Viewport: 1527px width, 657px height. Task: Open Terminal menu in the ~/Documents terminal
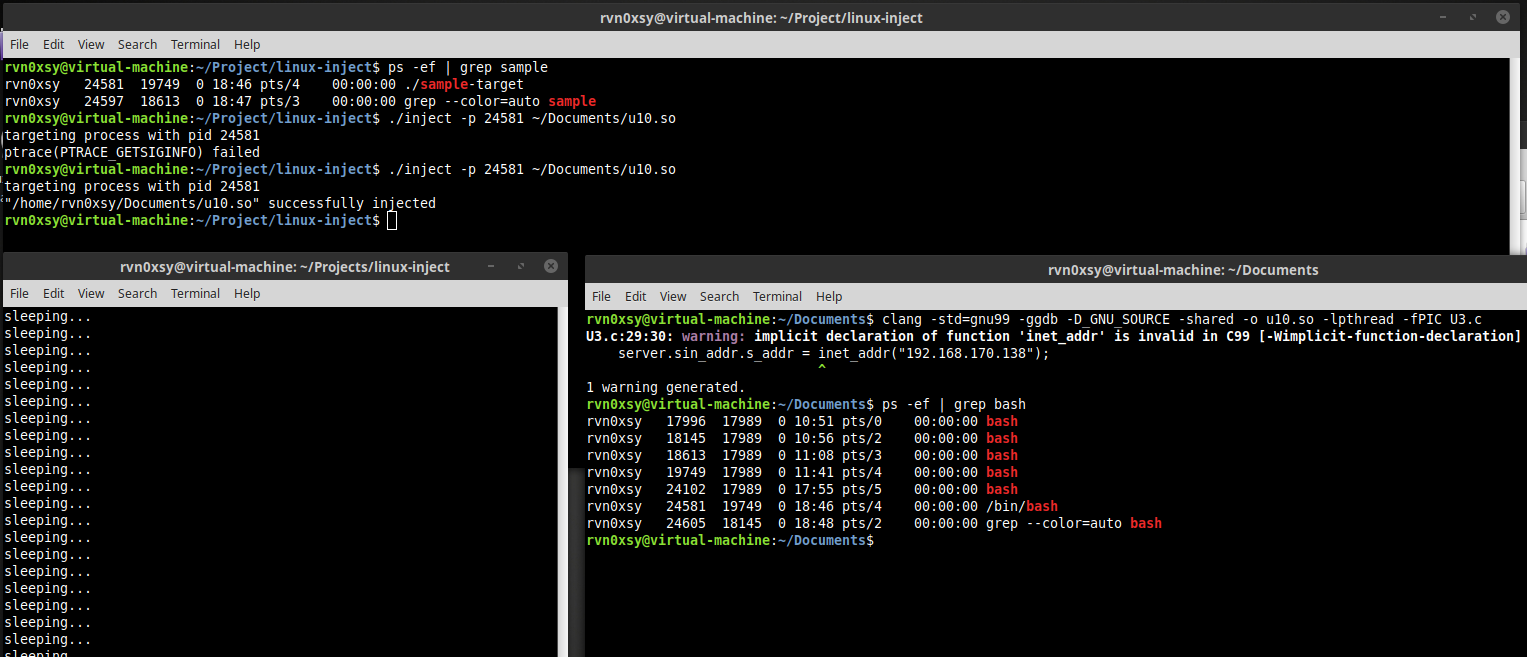[x=777, y=296]
